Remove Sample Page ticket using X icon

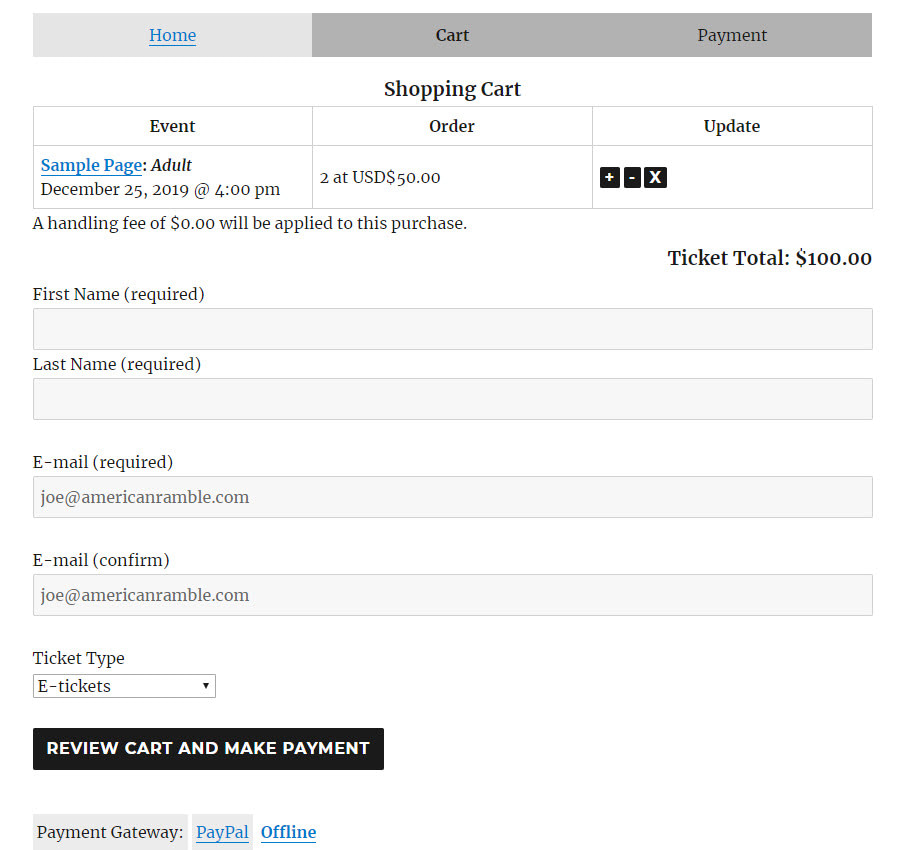point(655,177)
